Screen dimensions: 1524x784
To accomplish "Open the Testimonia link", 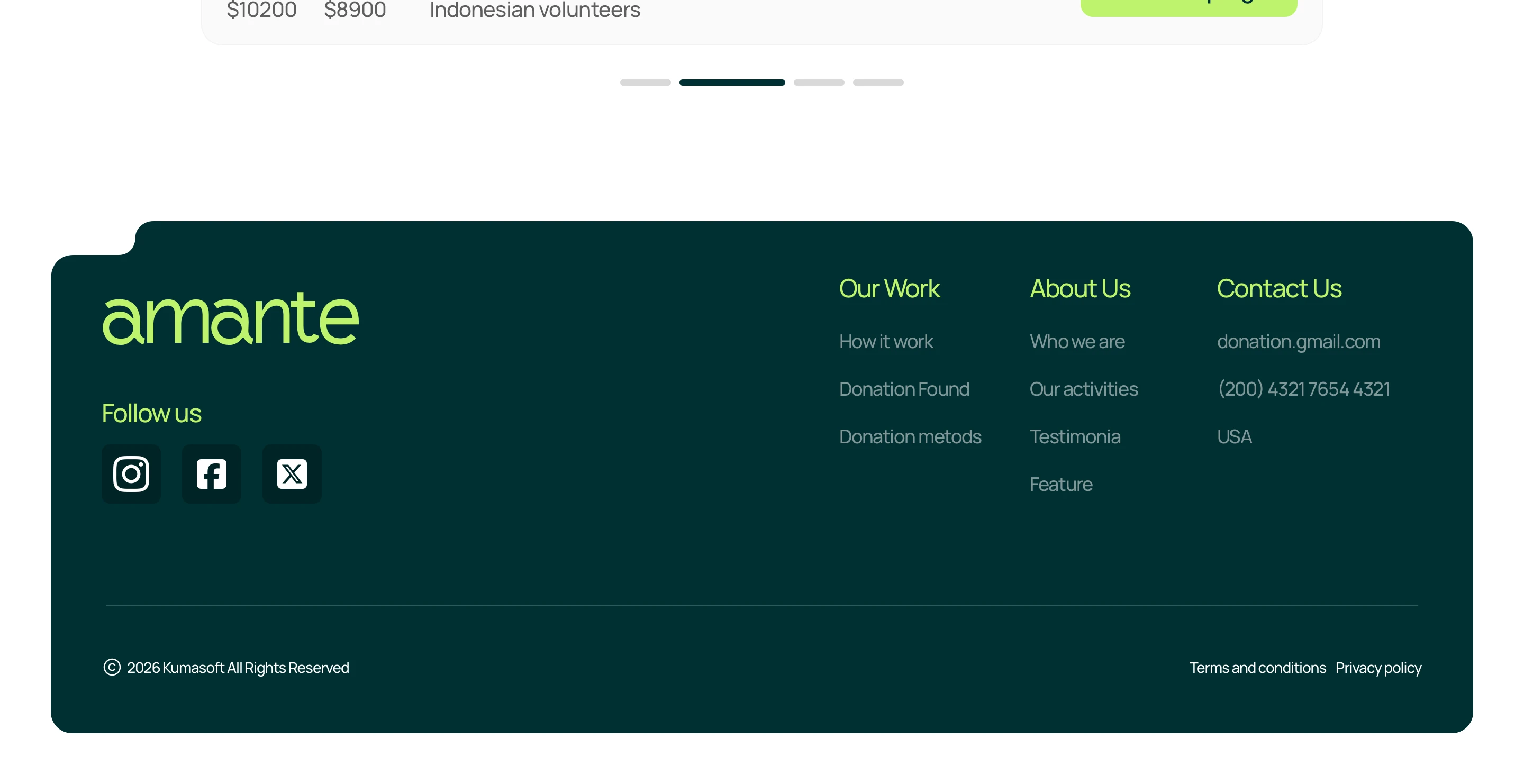I will coord(1075,436).
